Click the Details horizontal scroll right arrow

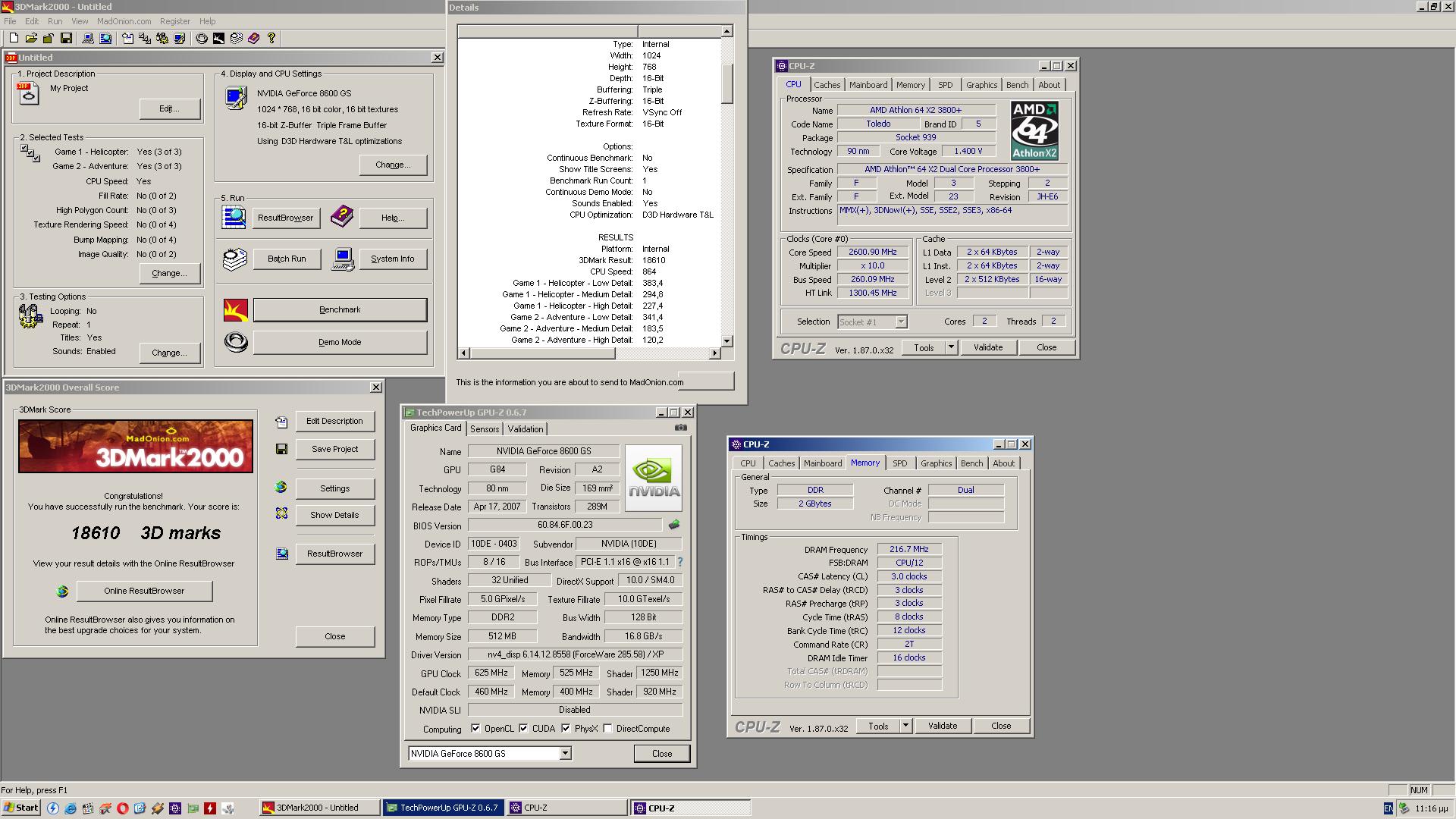pos(714,353)
